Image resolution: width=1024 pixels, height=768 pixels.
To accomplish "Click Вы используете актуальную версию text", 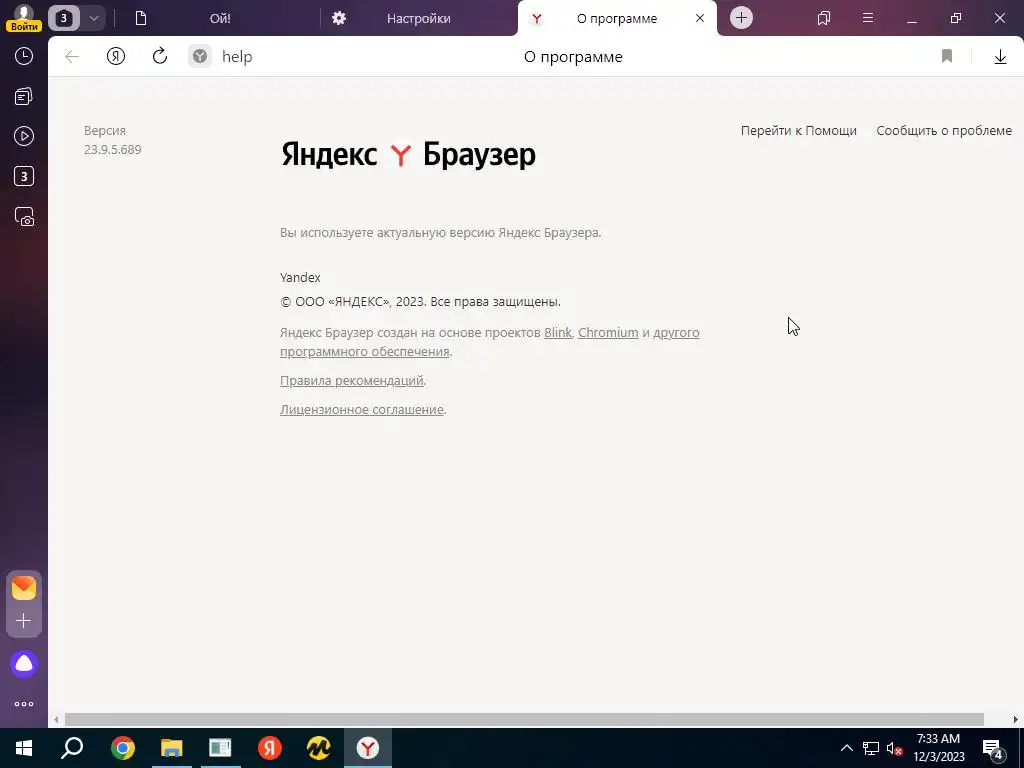I will (441, 232).
